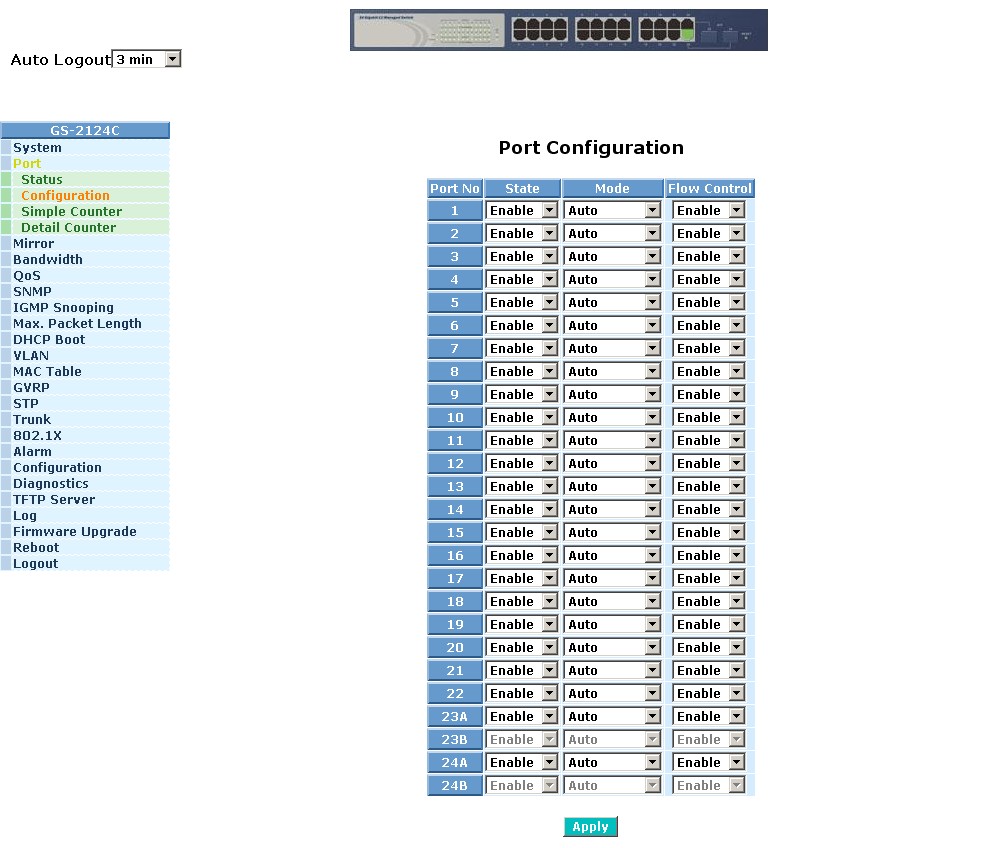Open State dropdown for port 1
Viewport: 1006px width, 848px height.
click(x=522, y=210)
